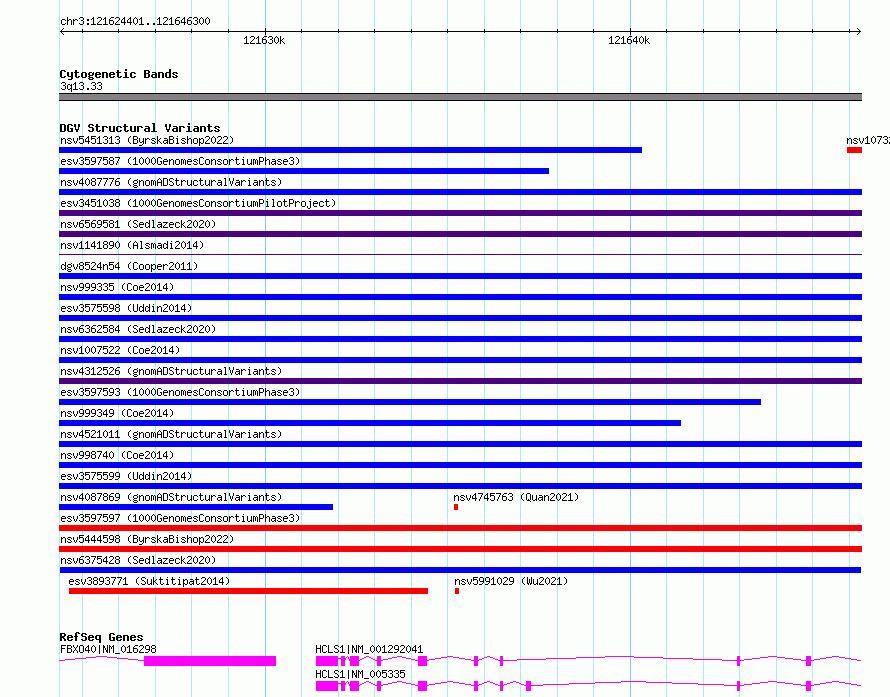Viewport: 890px width, 697px height.
Task: Click the FBXO40|NM_016298 gene label
Action: pyautogui.click(x=108, y=649)
